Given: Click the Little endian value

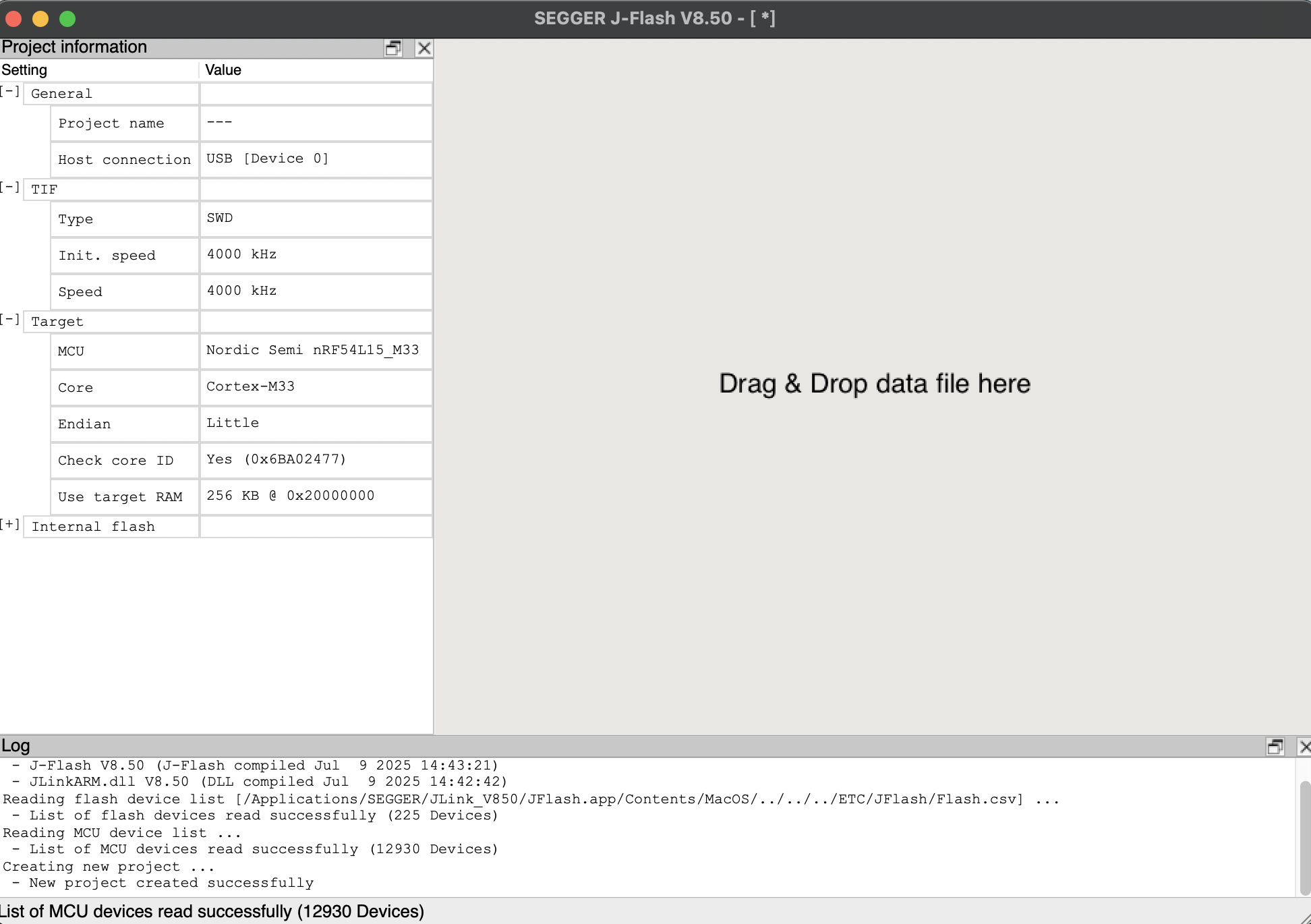Looking at the screenshot, I should pyautogui.click(x=316, y=424).
